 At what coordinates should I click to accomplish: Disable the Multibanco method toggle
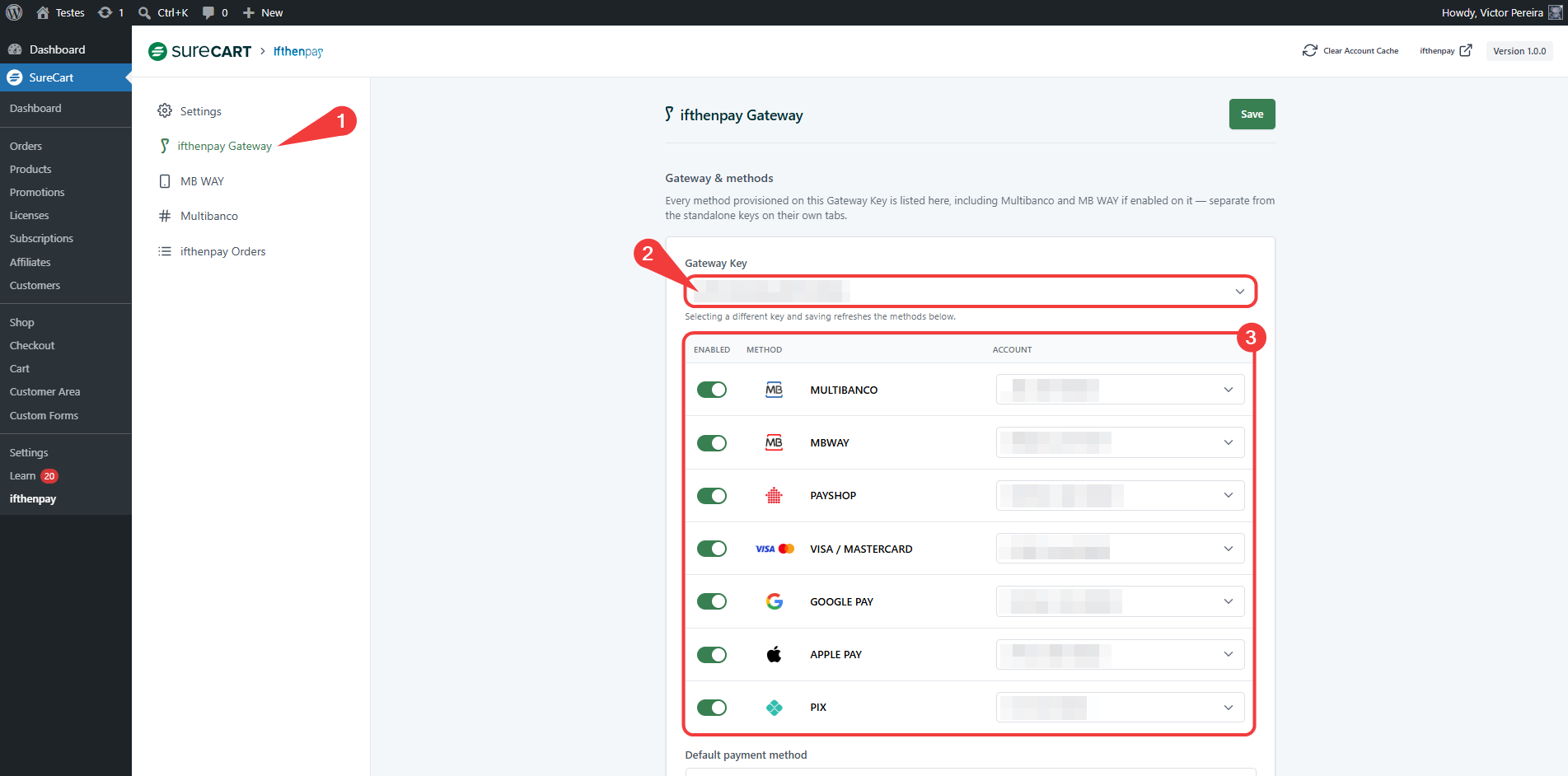[x=712, y=390]
